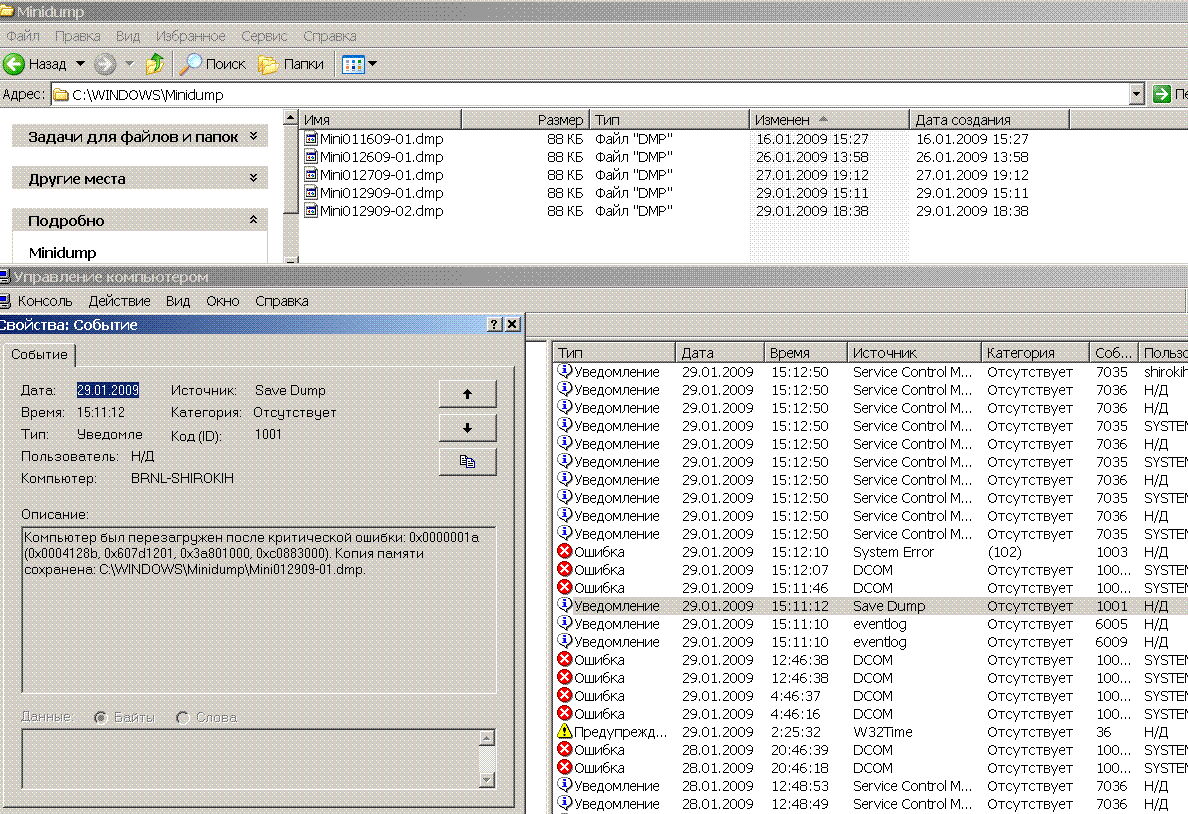Screen dimensions: 1188x814
Task: Open the Search (Поиск) toolbar button
Action: coord(214,64)
